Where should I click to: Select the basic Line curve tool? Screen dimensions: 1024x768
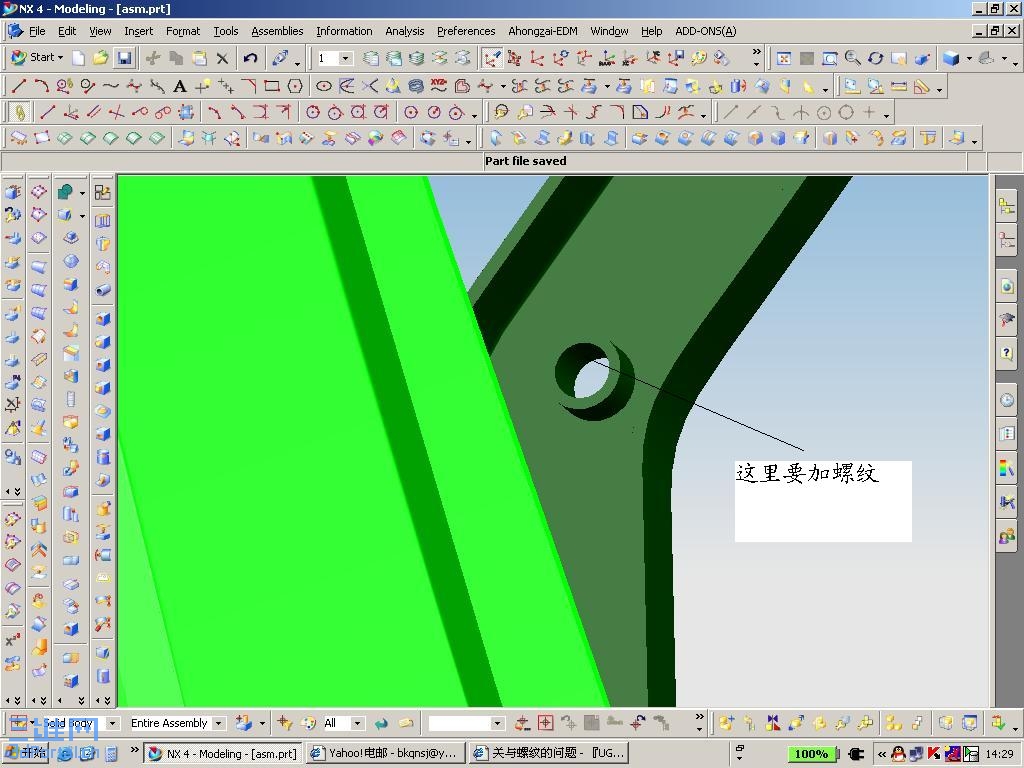[x=18, y=86]
